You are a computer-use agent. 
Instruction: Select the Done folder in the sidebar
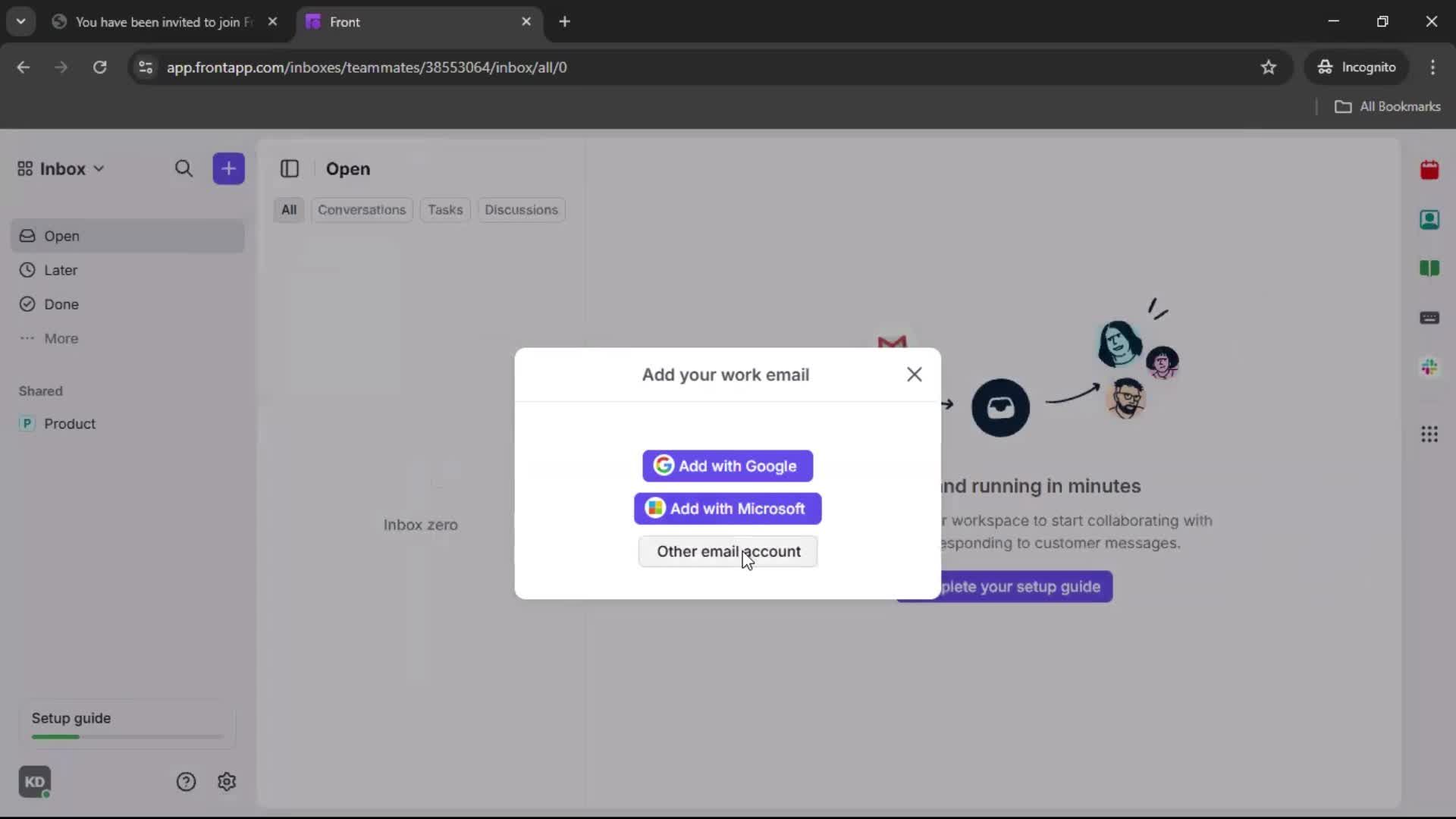[62, 303]
